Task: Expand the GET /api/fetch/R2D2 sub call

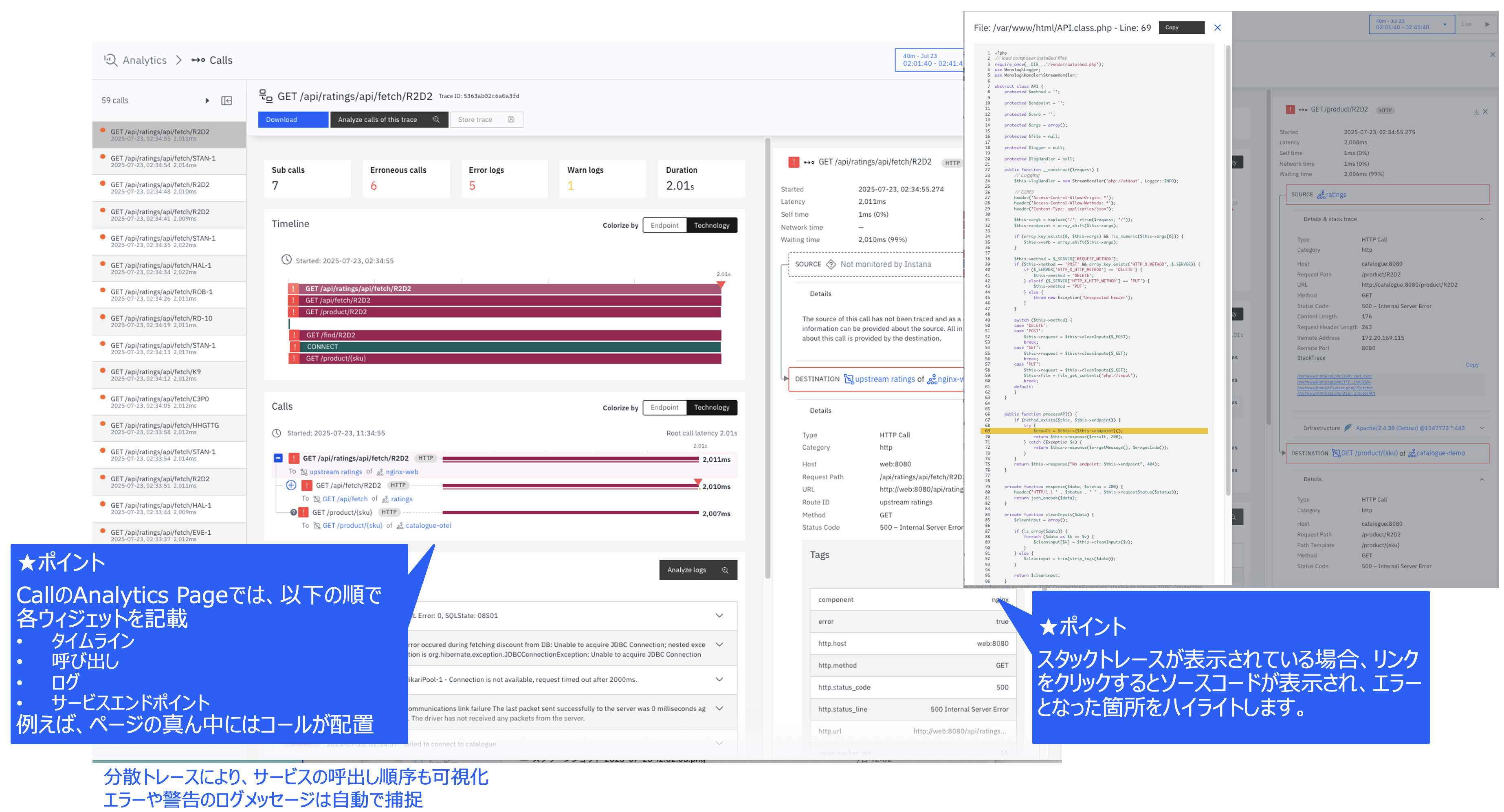Action: point(291,486)
